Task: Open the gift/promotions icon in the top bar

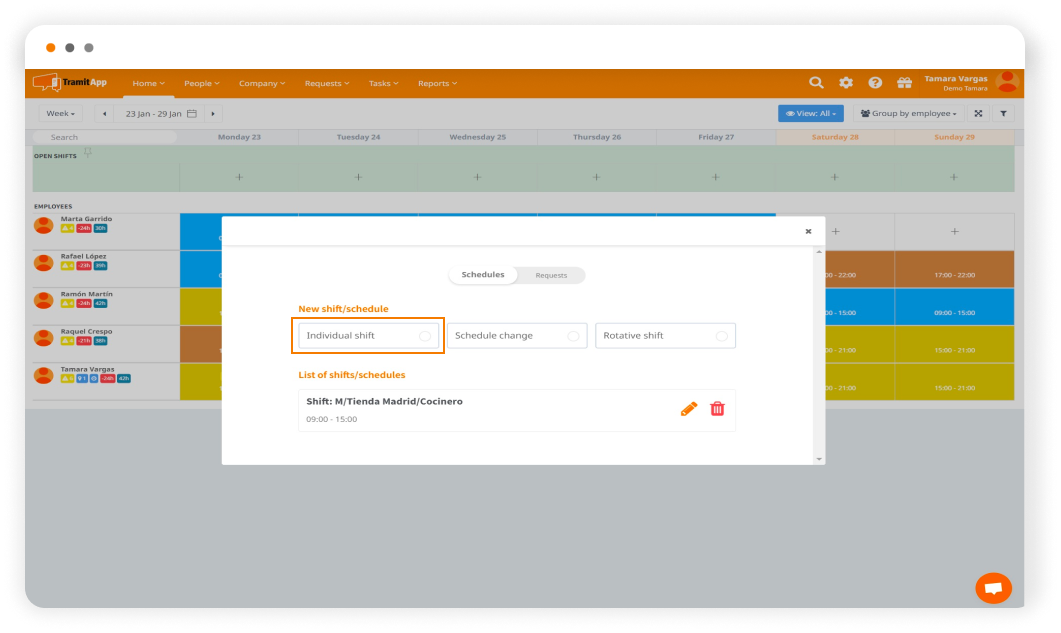Action: coord(904,83)
